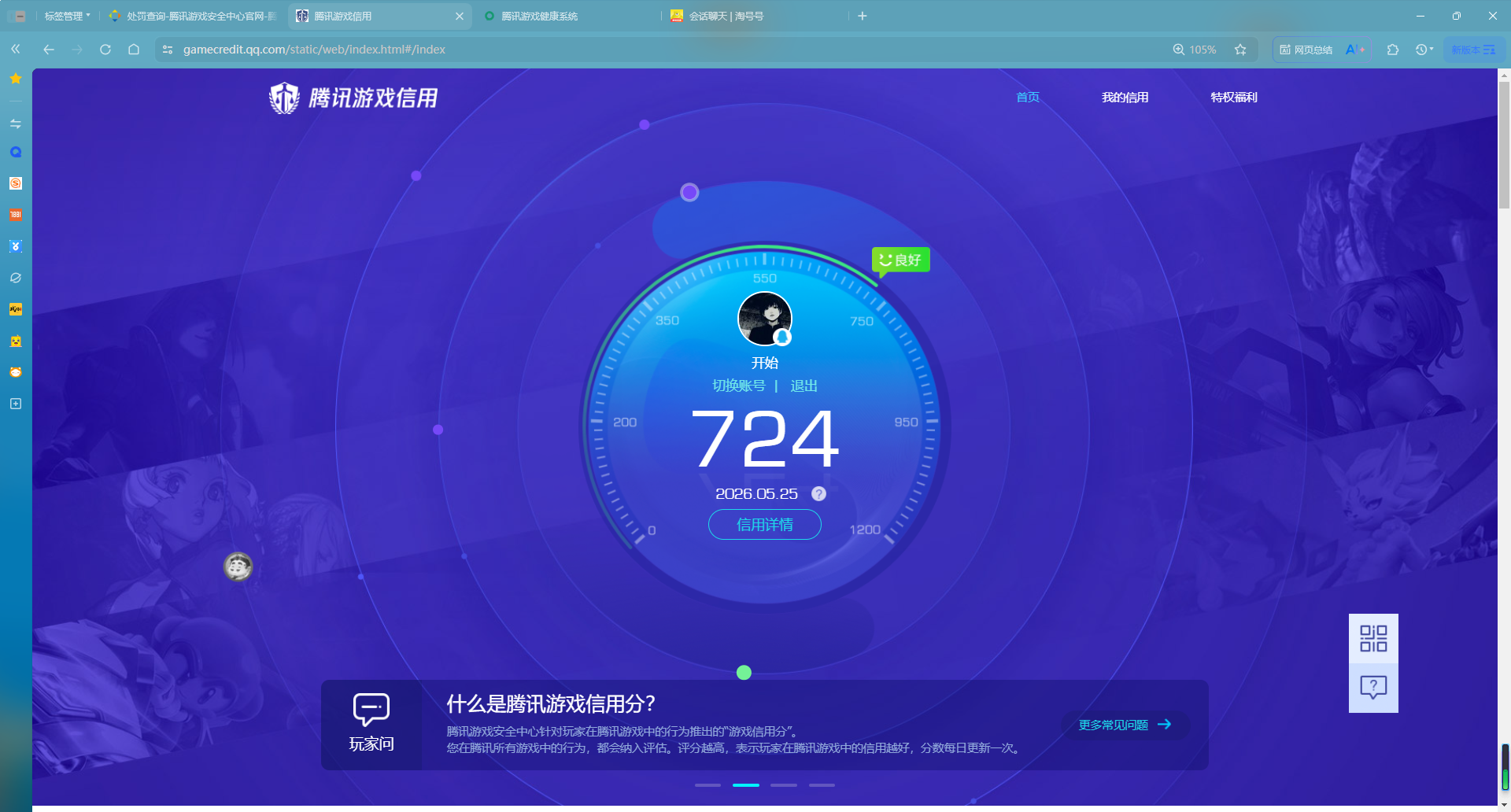The image size is (1511, 812).
Task: Click the 信用详情 button
Action: tap(765, 525)
